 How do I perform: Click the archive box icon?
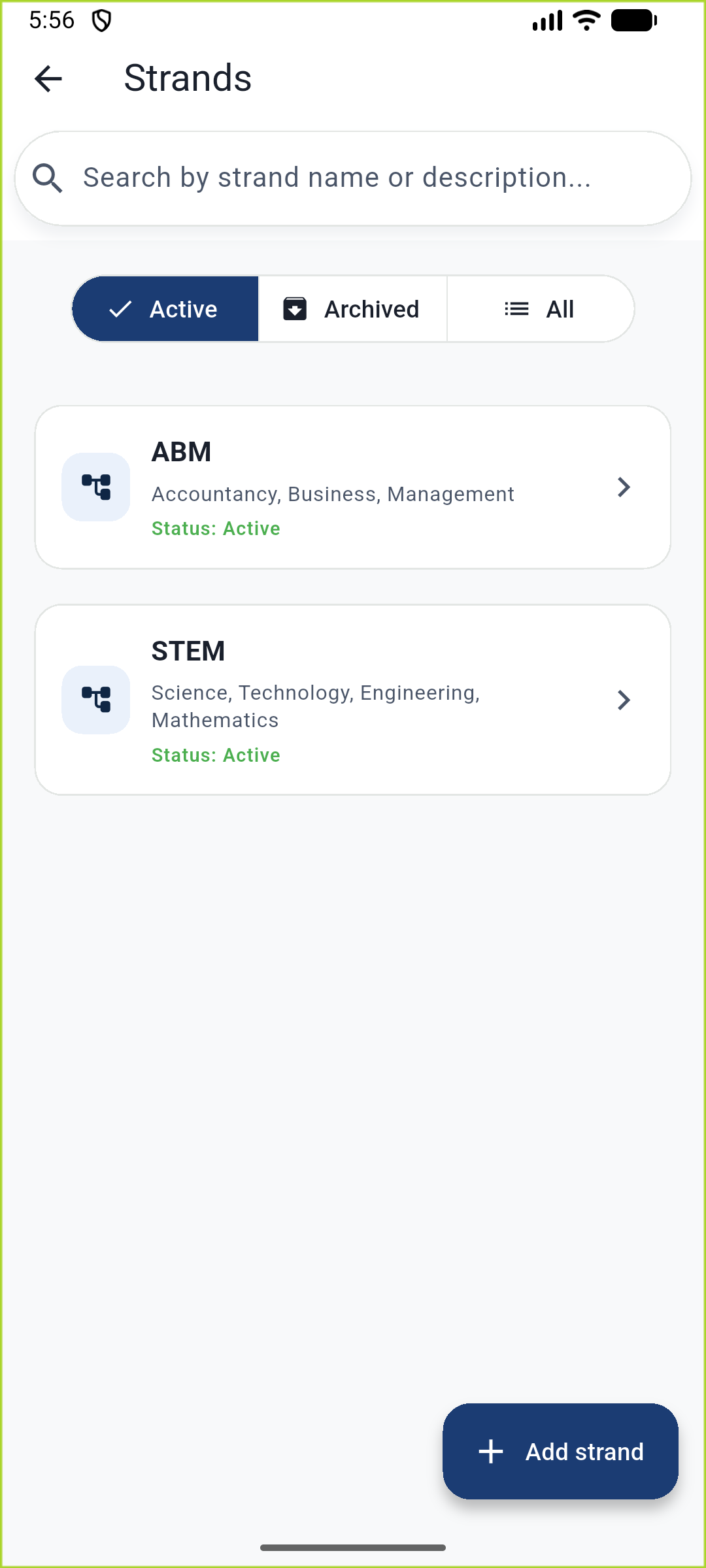pyautogui.click(x=295, y=309)
